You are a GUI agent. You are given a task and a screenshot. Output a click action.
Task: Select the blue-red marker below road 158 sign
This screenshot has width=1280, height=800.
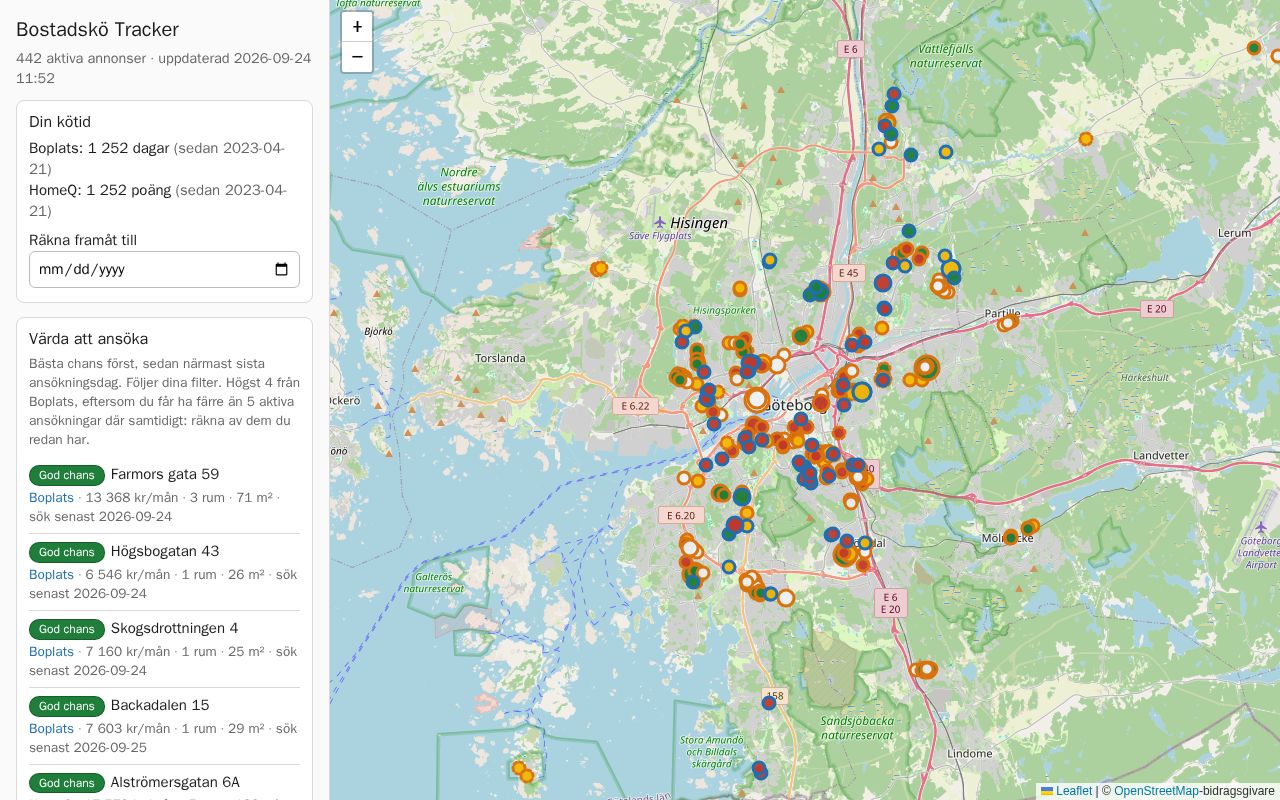tap(768, 703)
